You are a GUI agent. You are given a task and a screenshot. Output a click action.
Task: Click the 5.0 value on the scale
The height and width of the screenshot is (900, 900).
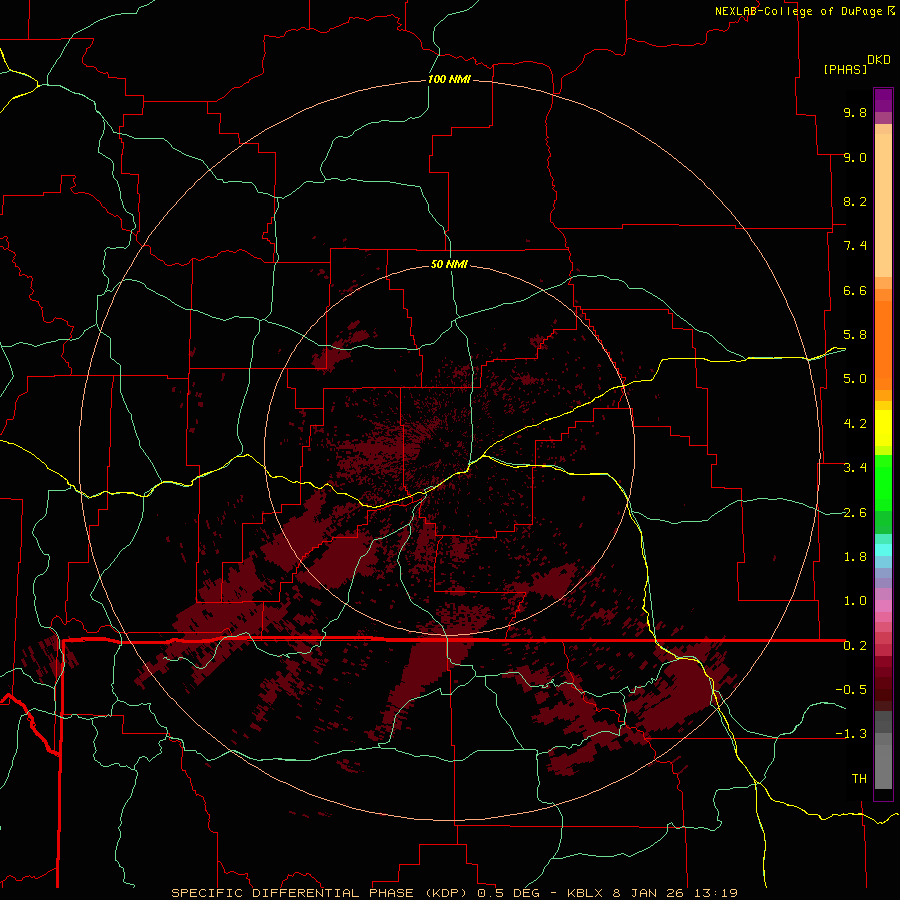point(855,379)
